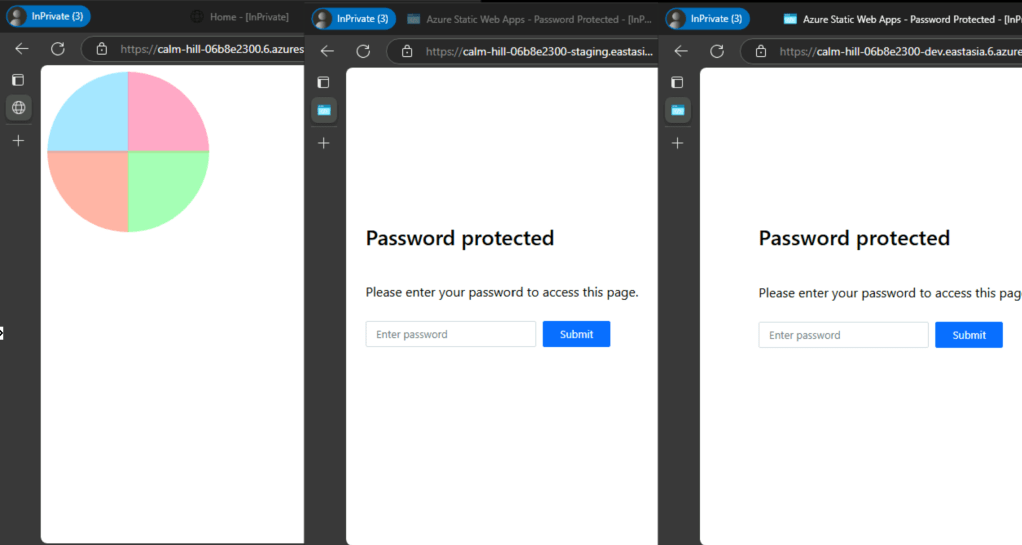View site info lock in the staging address bar
The width and height of the screenshot is (1022, 545).
click(407, 52)
